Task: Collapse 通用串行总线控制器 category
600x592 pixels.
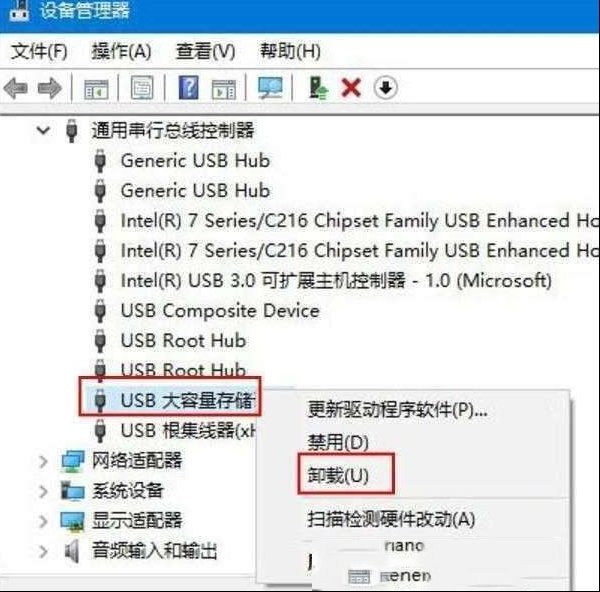Action: (43, 130)
